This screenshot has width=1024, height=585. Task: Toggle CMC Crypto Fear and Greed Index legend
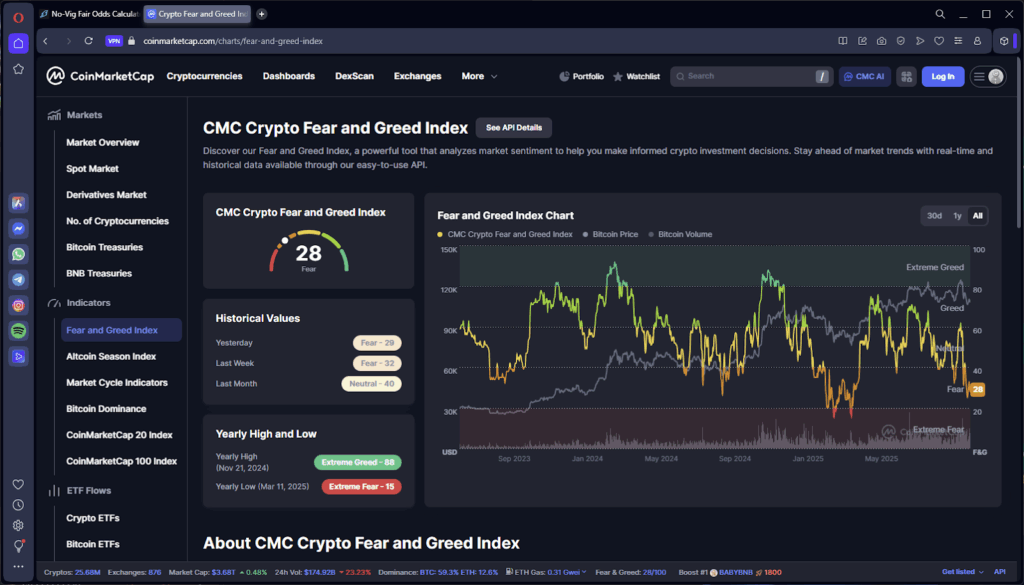click(505, 234)
